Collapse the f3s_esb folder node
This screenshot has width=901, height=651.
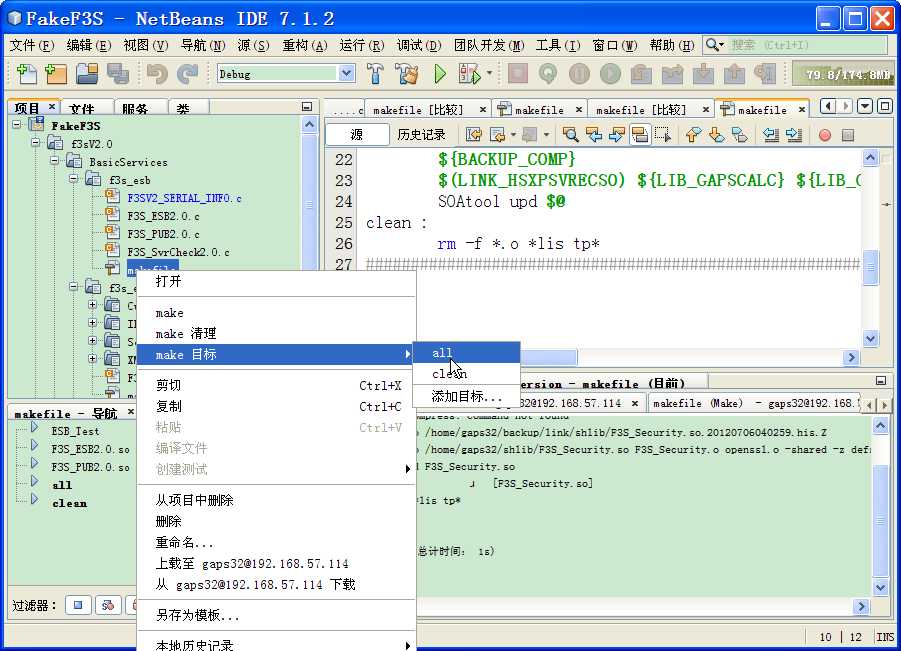(x=74, y=179)
